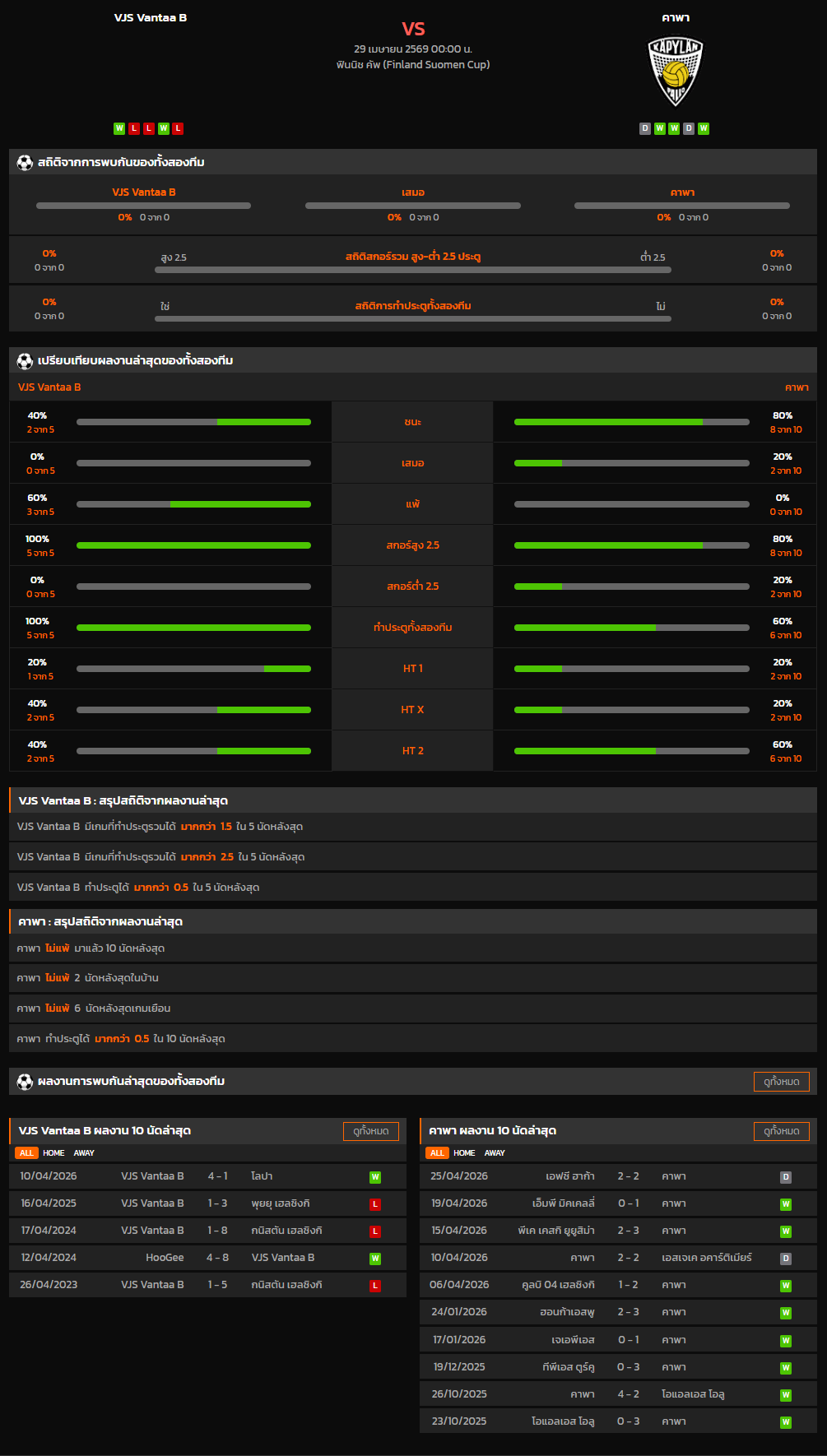Image resolution: width=827 pixels, height=1456 pixels.
Task: Click the soccer ball icon beside latest head-to-head results header
Action: tap(25, 1081)
